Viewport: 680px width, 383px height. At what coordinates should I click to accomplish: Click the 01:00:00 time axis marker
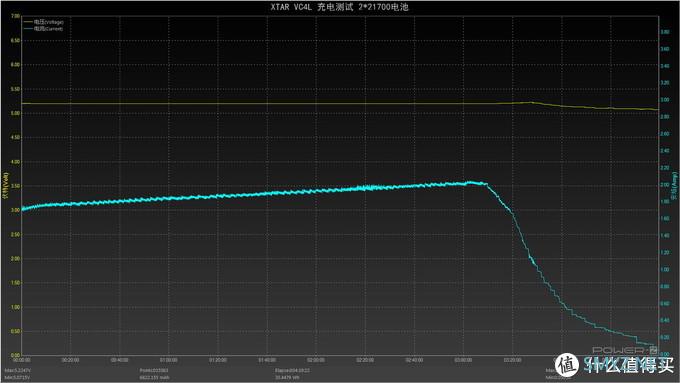(x=169, y=360)
